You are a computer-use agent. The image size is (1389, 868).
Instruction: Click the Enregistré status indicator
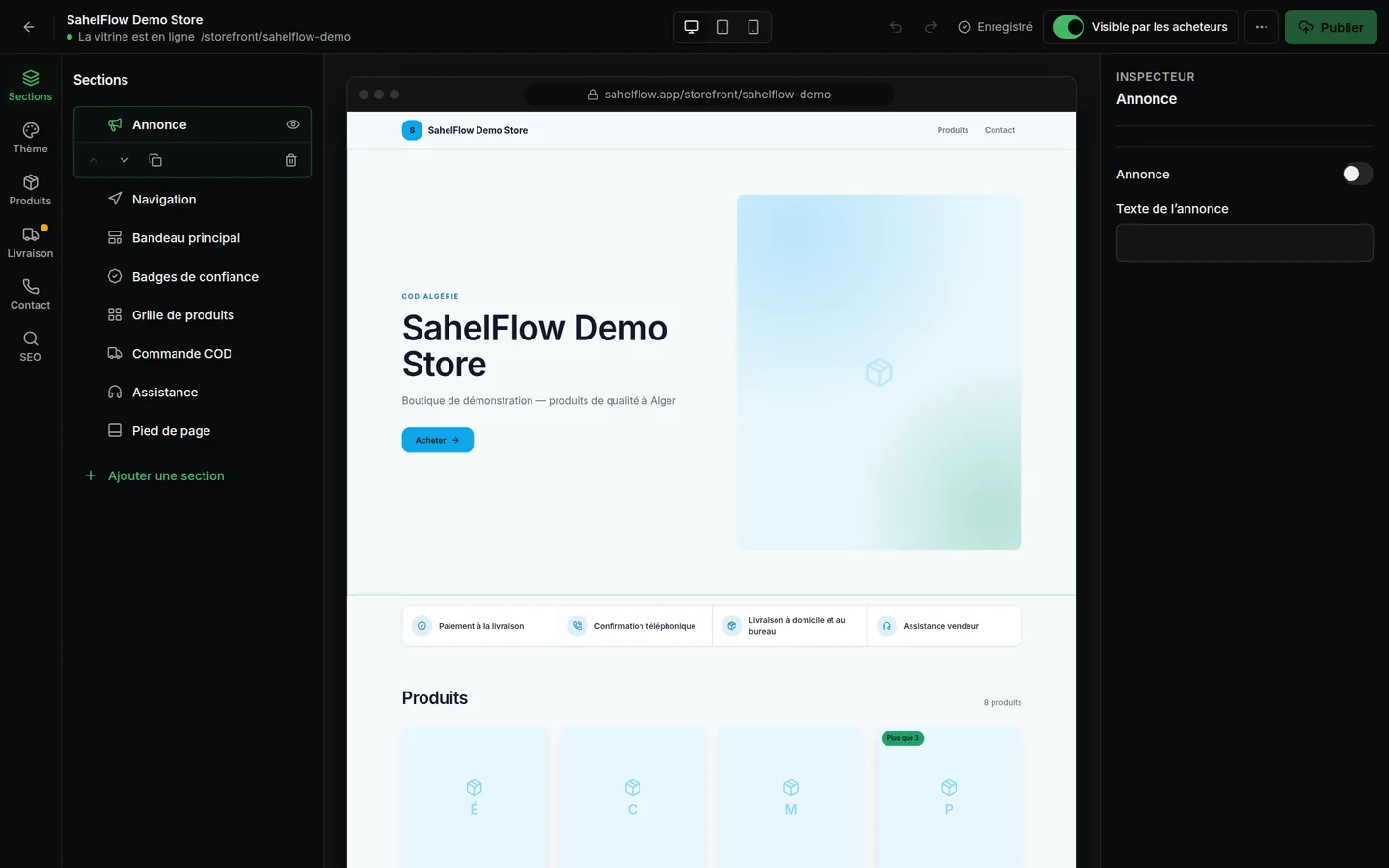995,27
